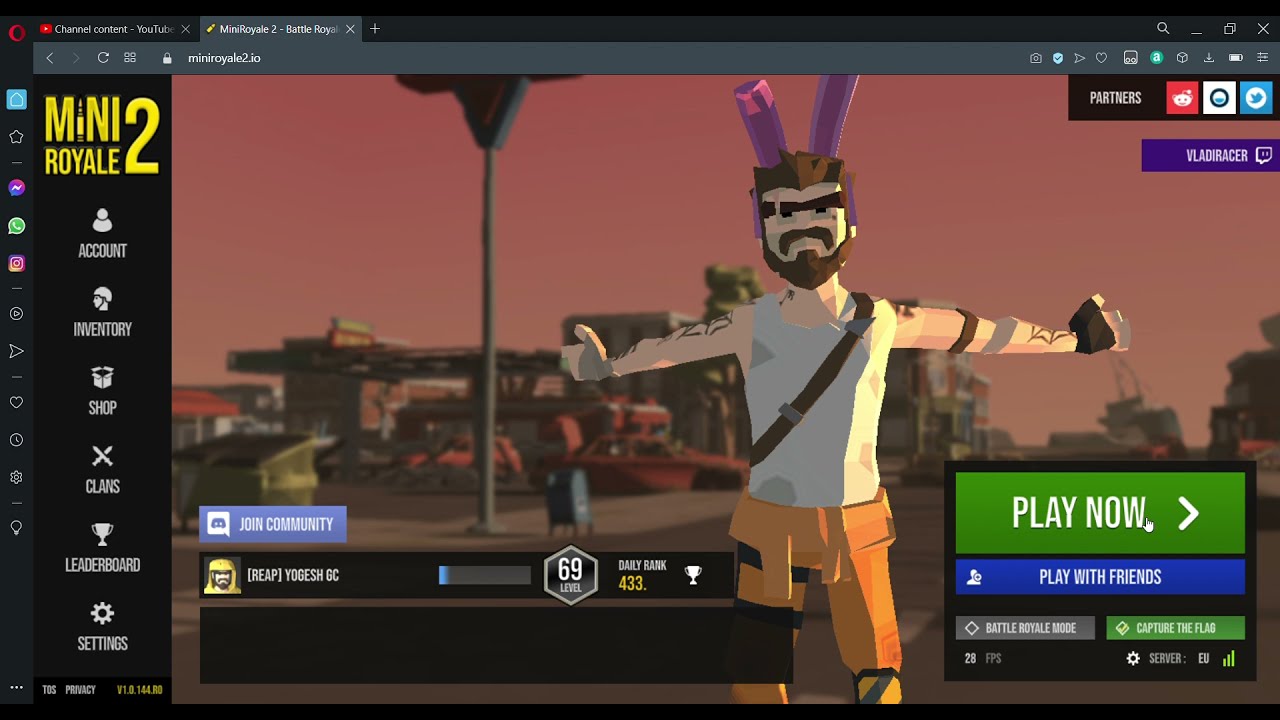Open the blue ring partner icon
Image resolution: width=1280 pixels, height=720 pixels.
pyautogui.click(x=1219, y=98)
